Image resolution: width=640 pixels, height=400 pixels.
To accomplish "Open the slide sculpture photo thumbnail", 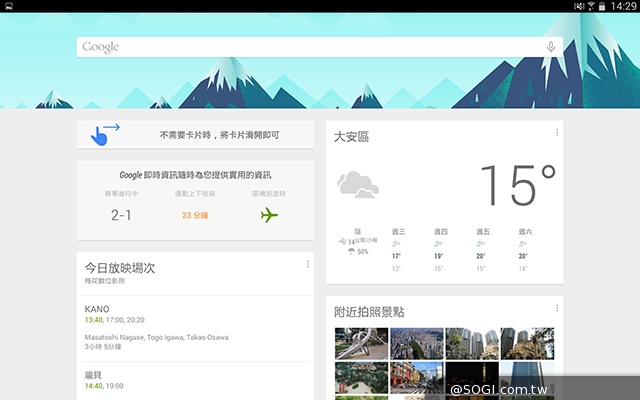I will [362, 343].
